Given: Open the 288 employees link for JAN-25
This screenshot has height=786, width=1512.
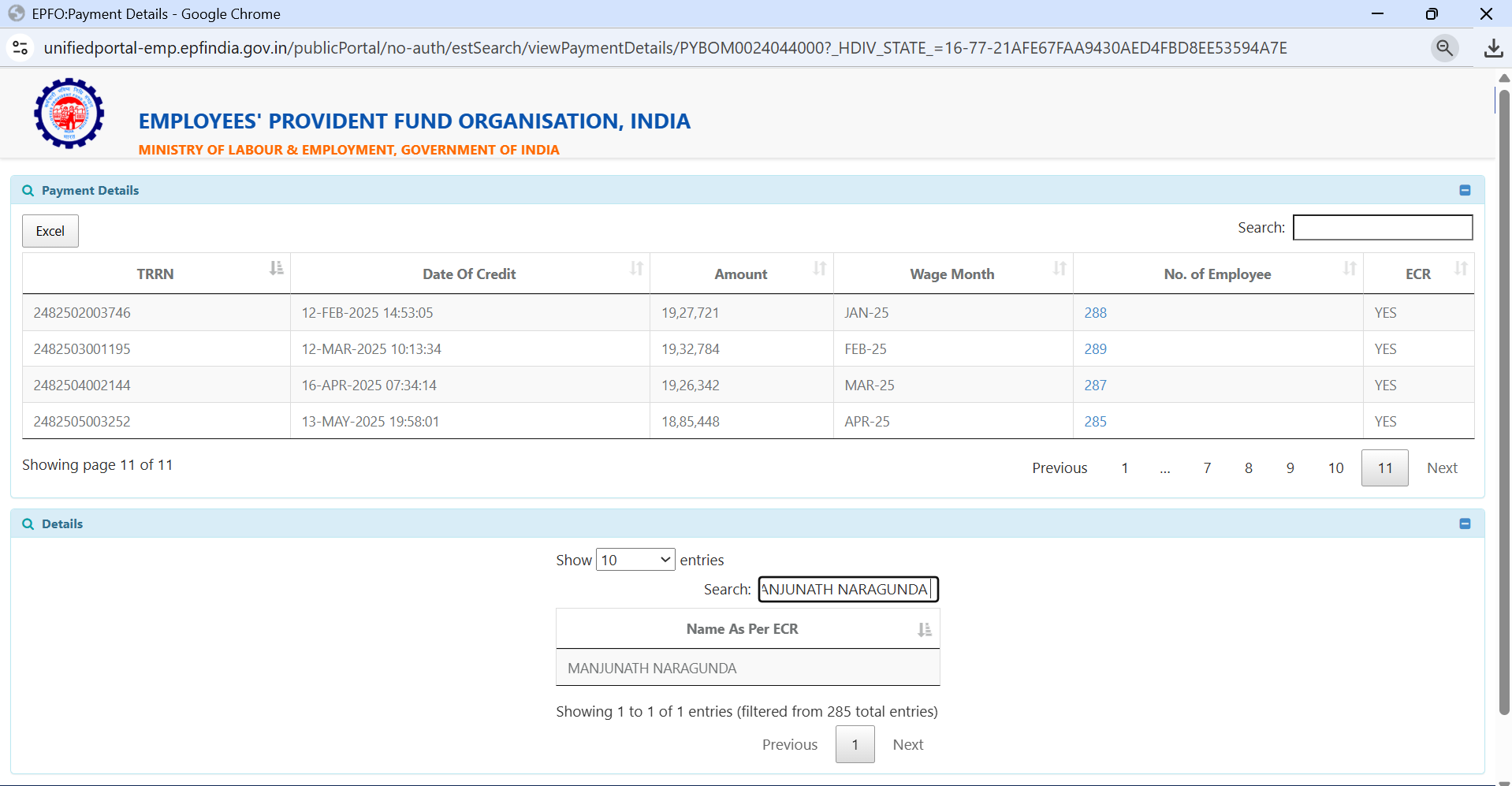Looking at the screenshot, I should click(x=1095, y=313).
